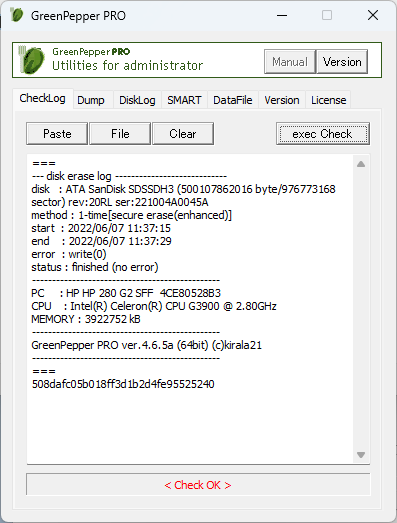This screenshot has height=523, width=397.
Task: Run exec Check on the log
Action: 323,134
